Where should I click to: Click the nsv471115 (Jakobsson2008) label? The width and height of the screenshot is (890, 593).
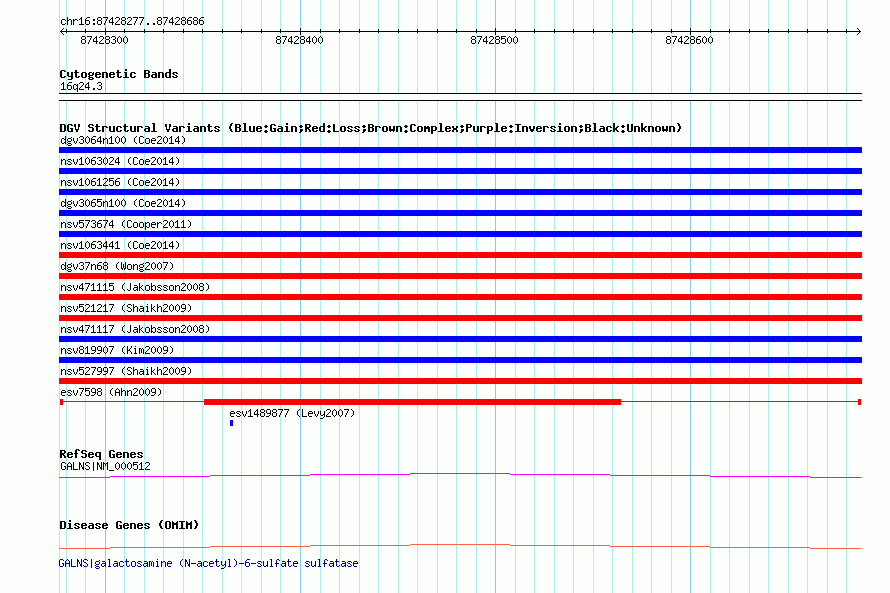(x=135, y=287)
